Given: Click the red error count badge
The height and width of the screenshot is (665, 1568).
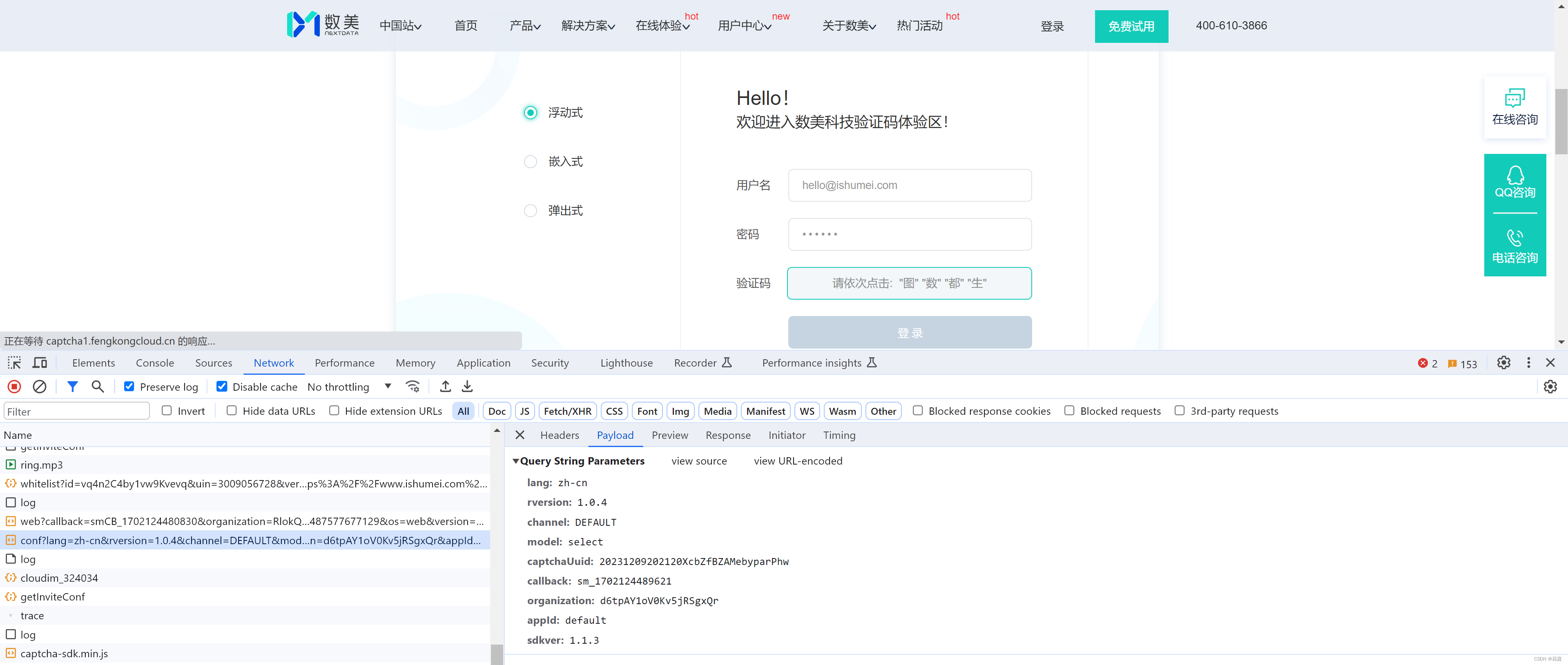Looking at the screenshot, I should pos(1427,363).
